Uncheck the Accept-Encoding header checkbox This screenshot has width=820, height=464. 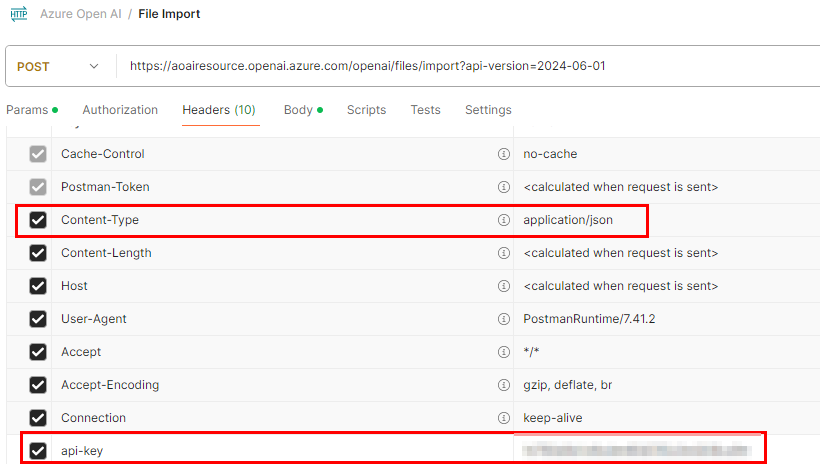[x=38, y=384]
